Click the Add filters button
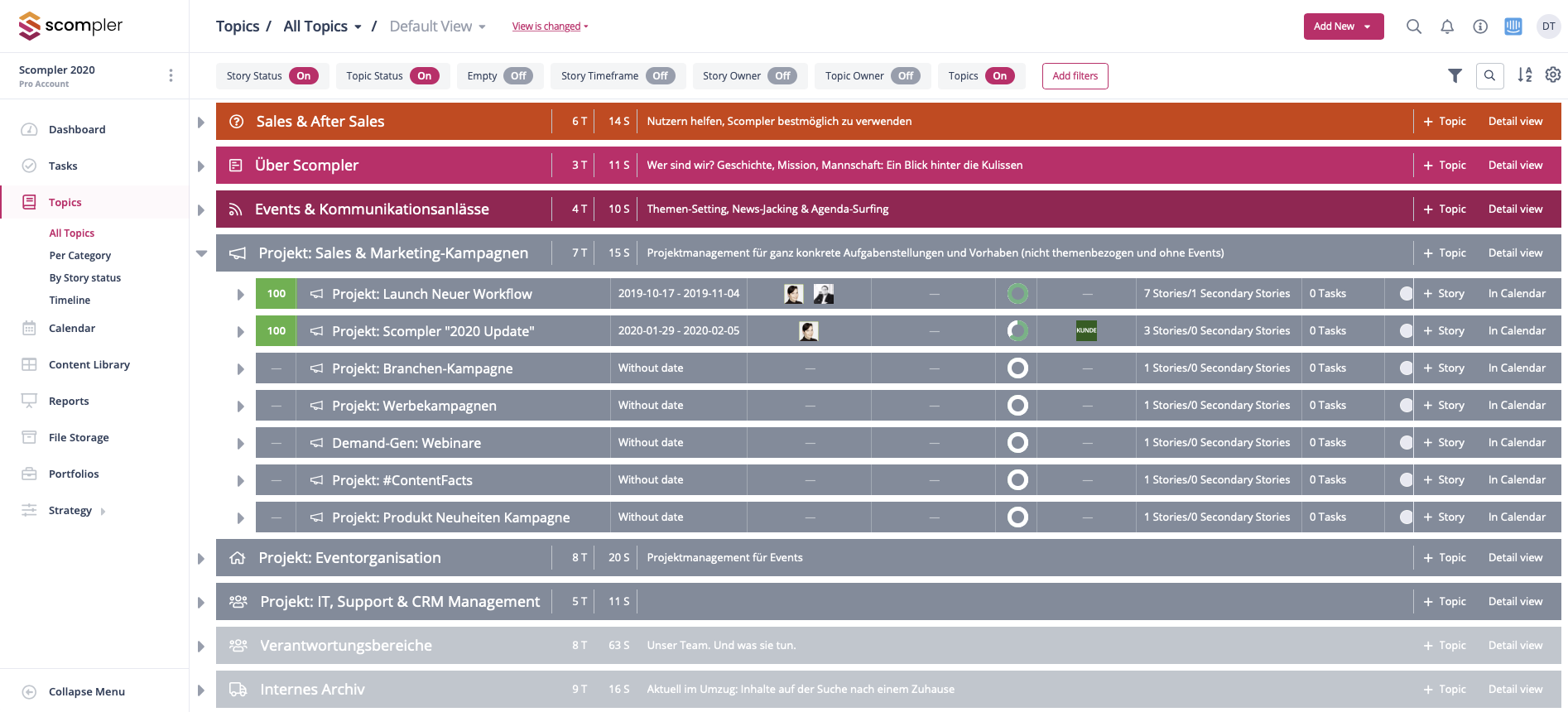This screenshot has width=1568, height=712. point(1075,76)
